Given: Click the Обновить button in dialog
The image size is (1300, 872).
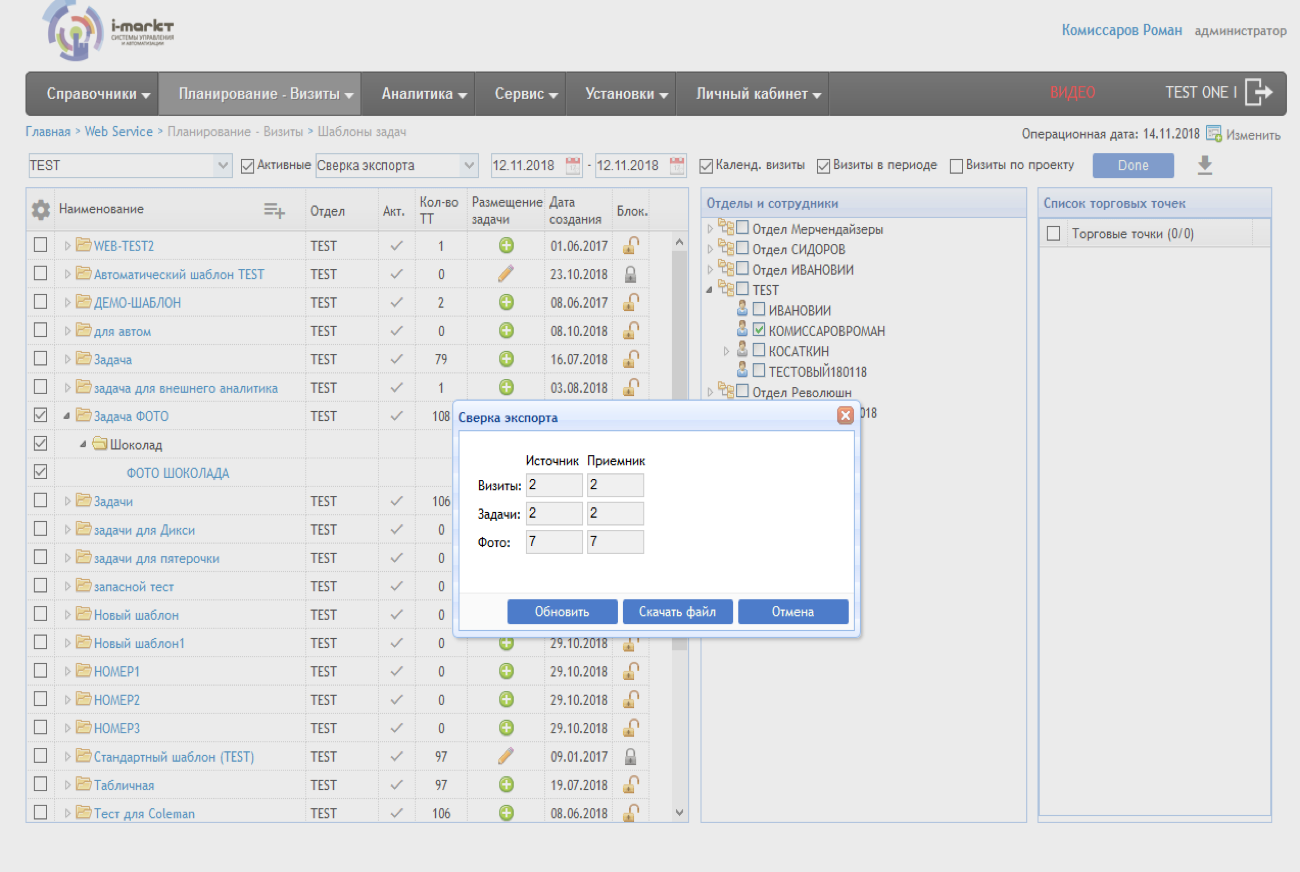Looking at the screenshot, I should click(x=562, y=612).
